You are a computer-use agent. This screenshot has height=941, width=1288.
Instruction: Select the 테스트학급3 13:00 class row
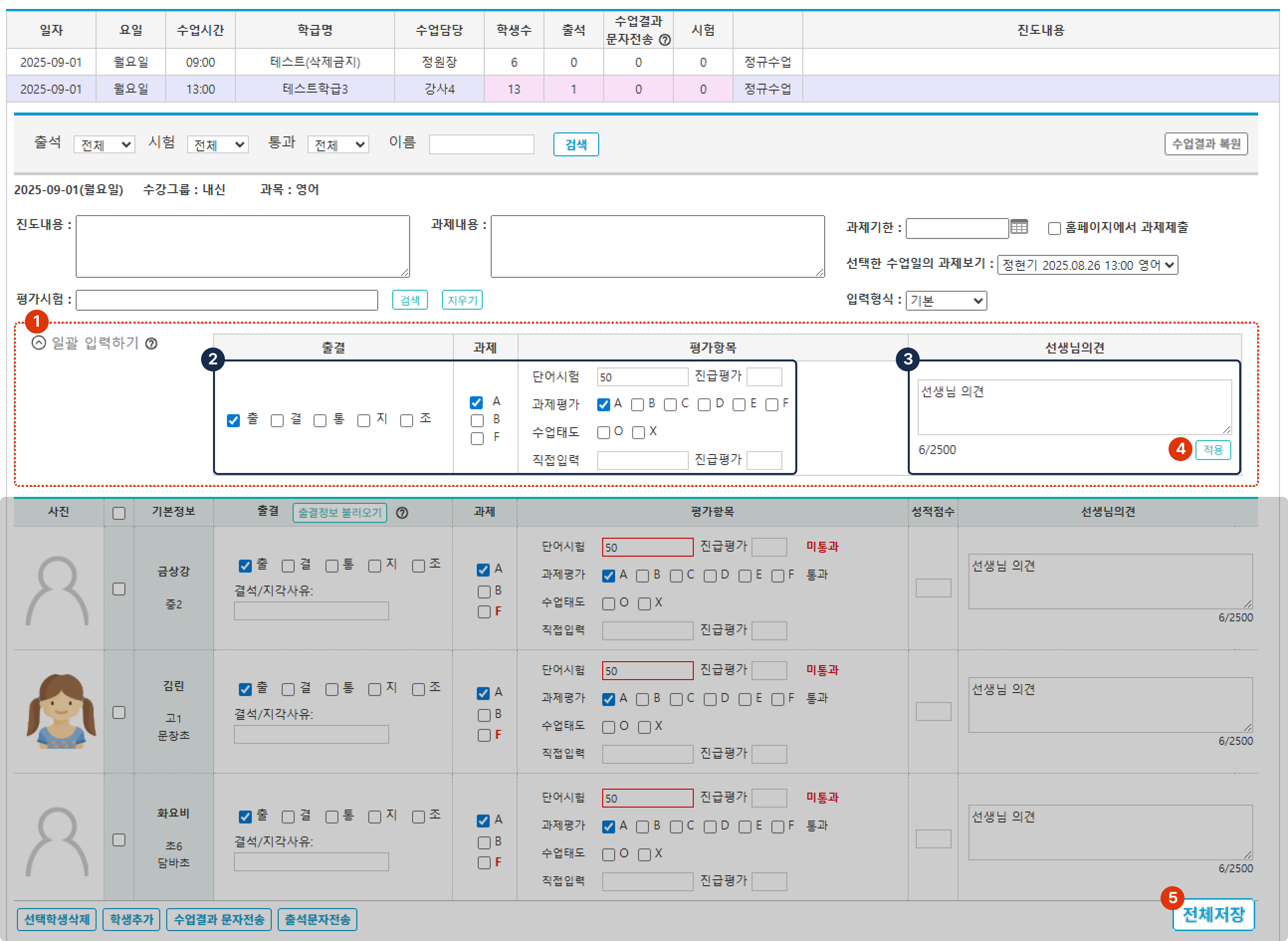tap(315, 89)
